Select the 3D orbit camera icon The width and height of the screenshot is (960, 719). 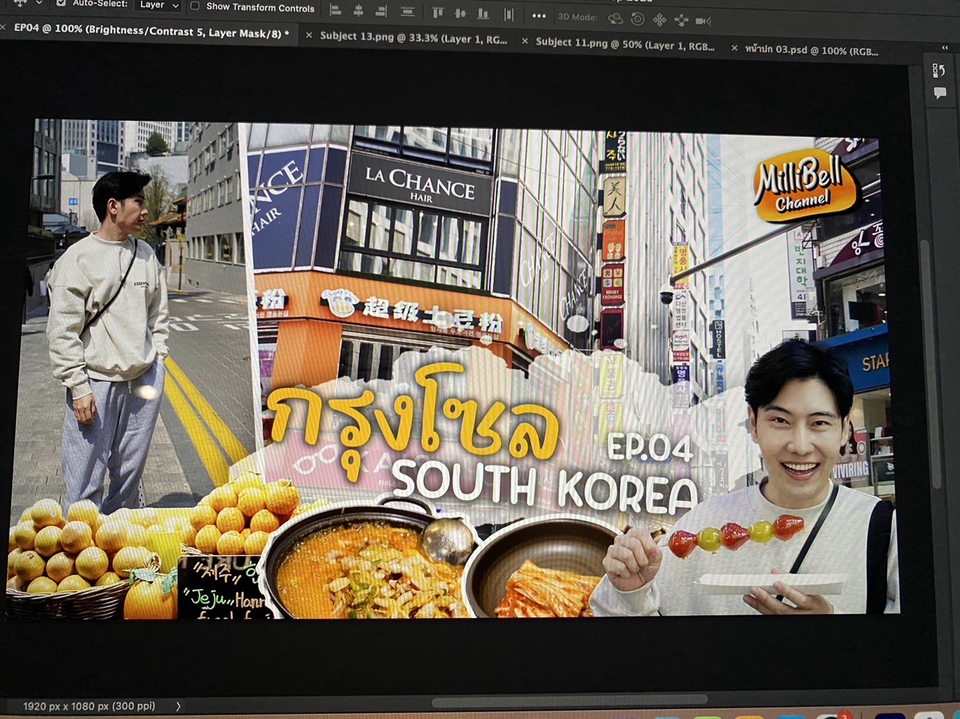tap(615, 18)
